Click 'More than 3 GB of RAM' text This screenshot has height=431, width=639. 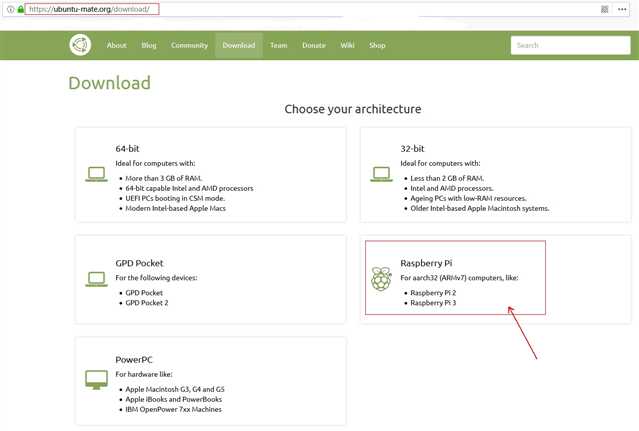pyautogui.click(x=163, y=178)
